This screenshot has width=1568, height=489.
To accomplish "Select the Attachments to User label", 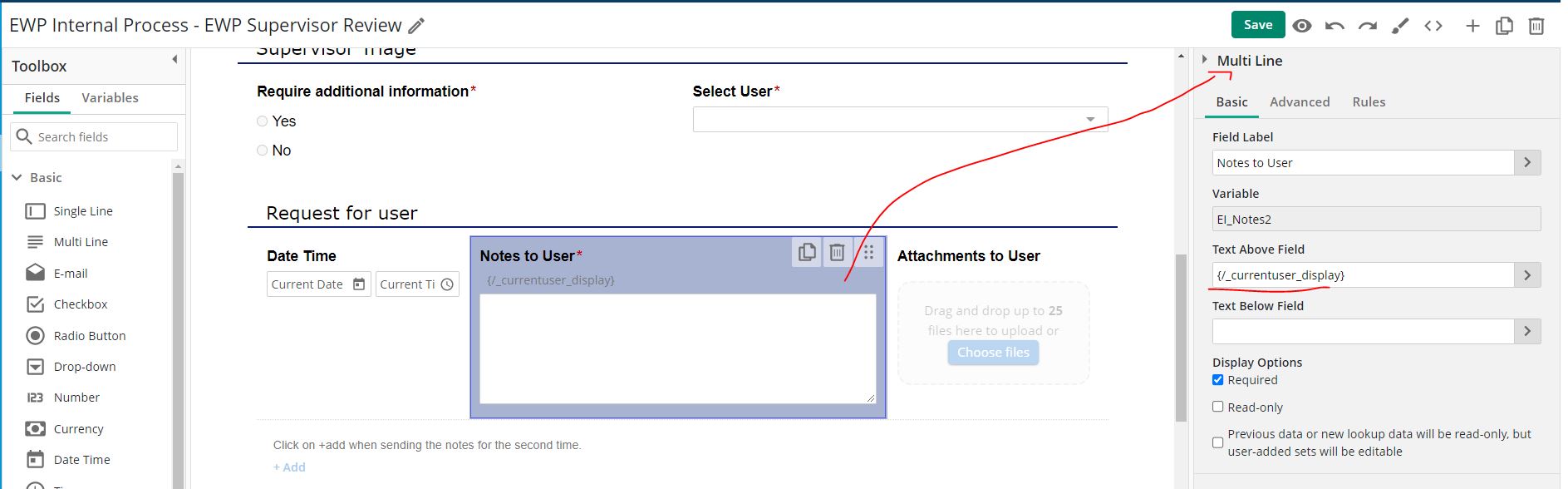I will pyautogui.click(x=968, y=256).
